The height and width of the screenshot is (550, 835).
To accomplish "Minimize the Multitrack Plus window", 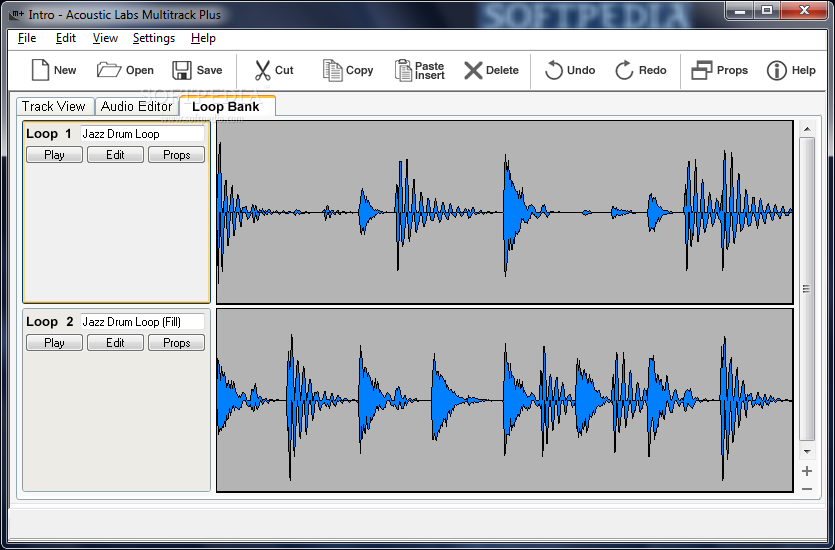I will [x=740, y=9].
